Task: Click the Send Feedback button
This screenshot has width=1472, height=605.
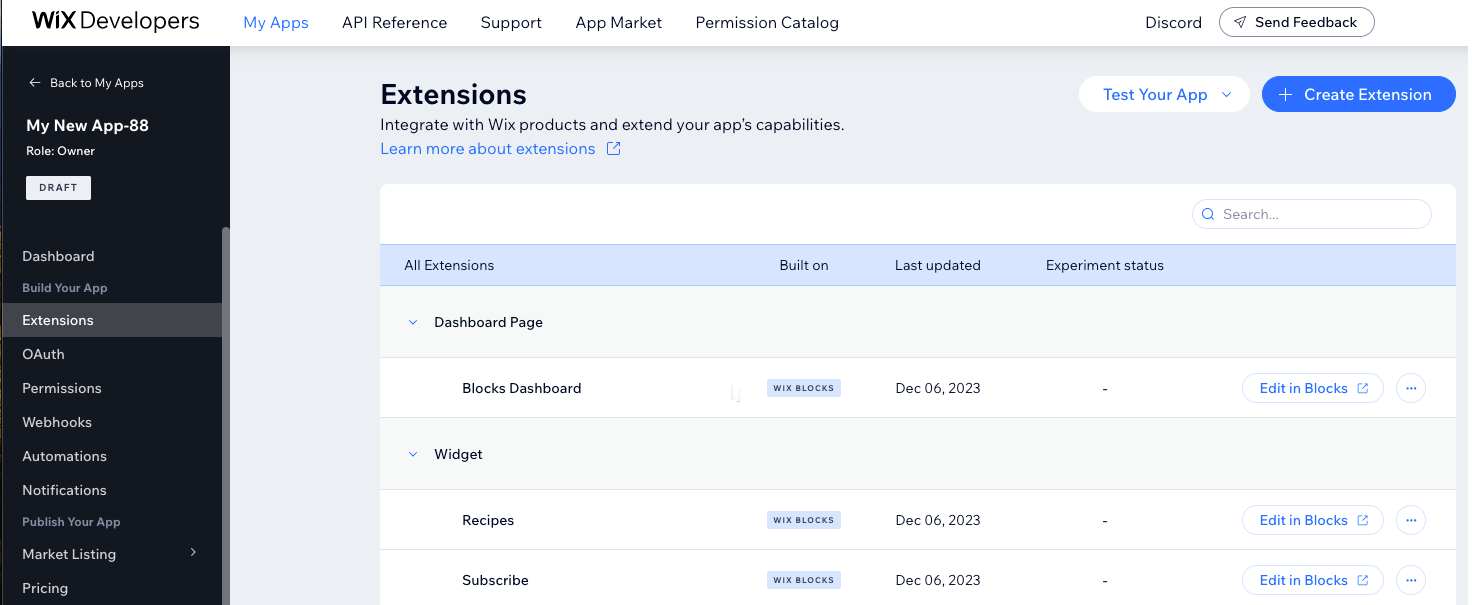Action: click(x=1297, y=22)
